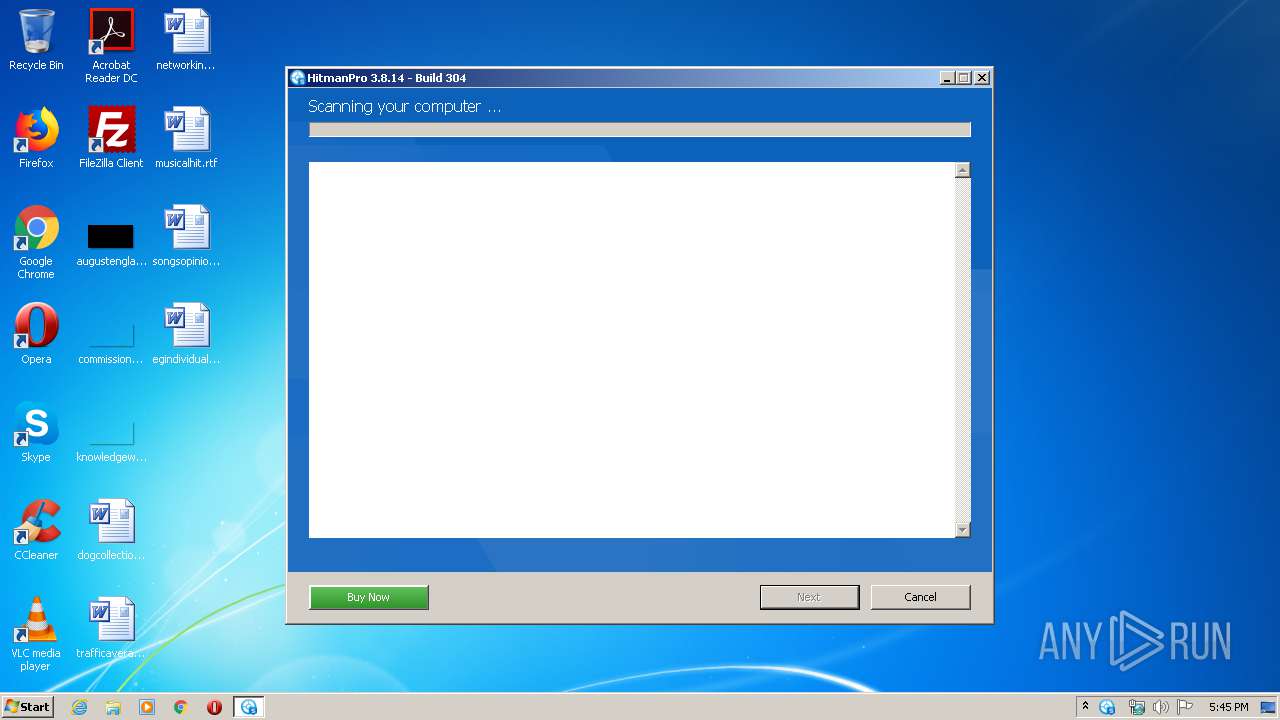Click the scan results scrollbar down arrow

(962, 530)
